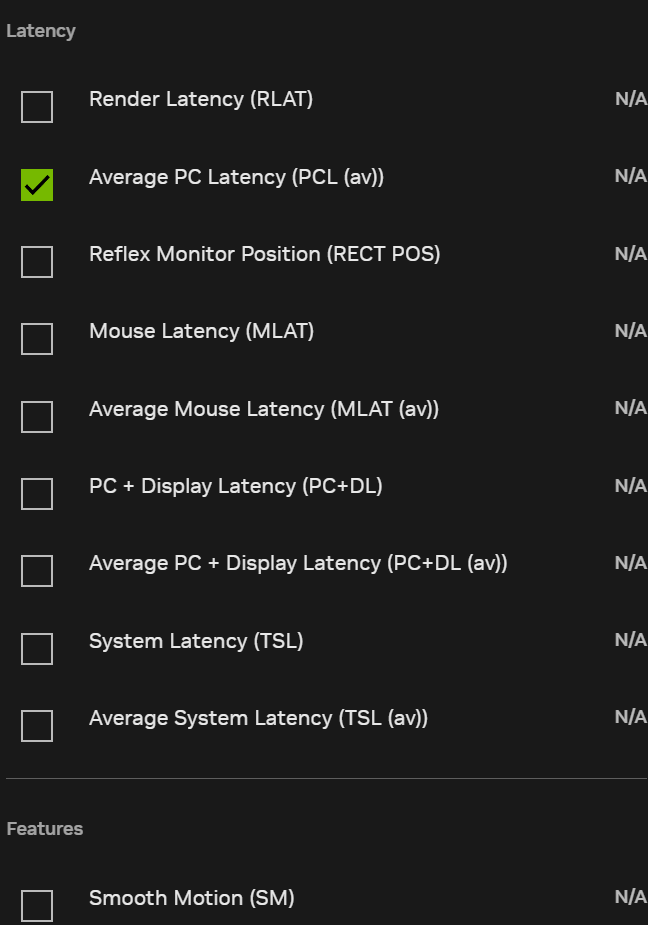The width and height of the screenshot is (648, 925).
Task: Click the N/A value for Average System Latency
Action: coord(630,717)
